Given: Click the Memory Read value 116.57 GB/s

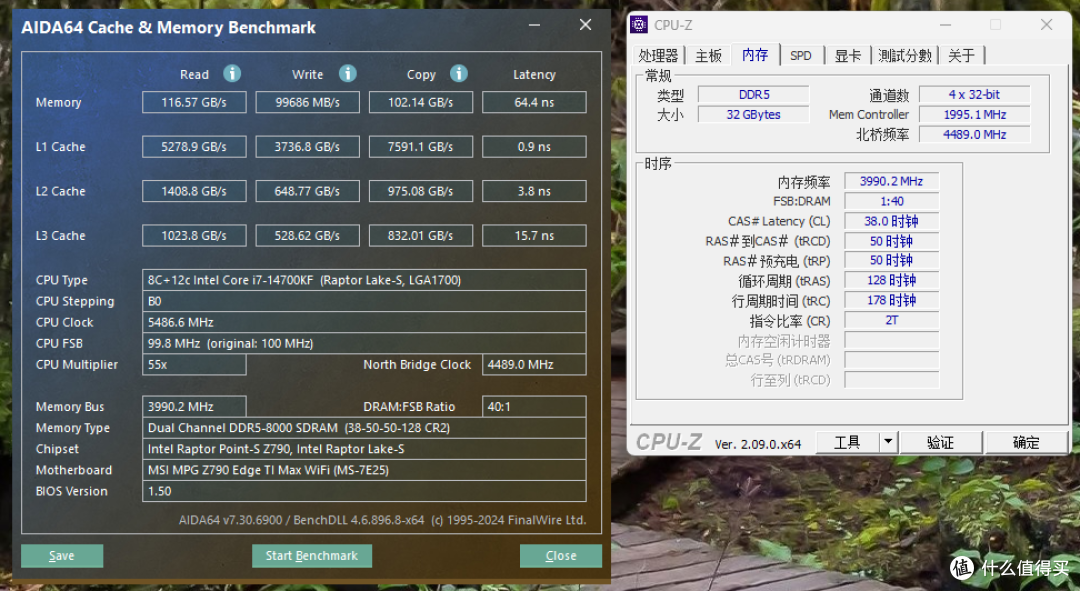Looking at the screenshot, I should click(x=194, y=102).
